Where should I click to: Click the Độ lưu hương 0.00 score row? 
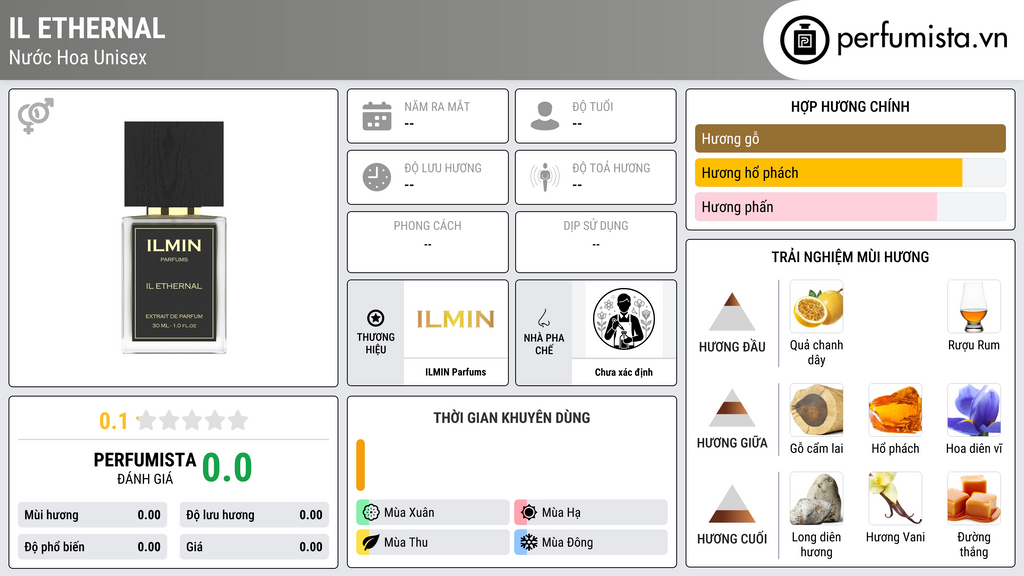pyautogui.click(x=254, y=515)
